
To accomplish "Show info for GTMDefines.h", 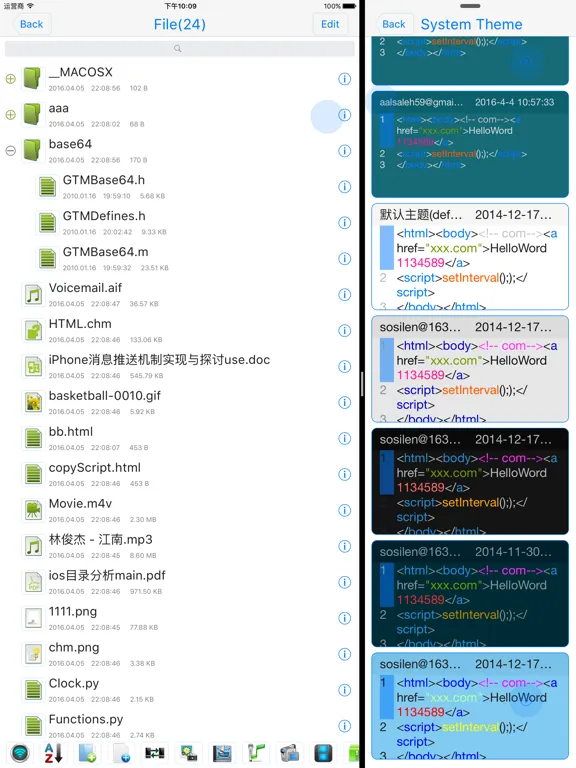I will [345, 222].
